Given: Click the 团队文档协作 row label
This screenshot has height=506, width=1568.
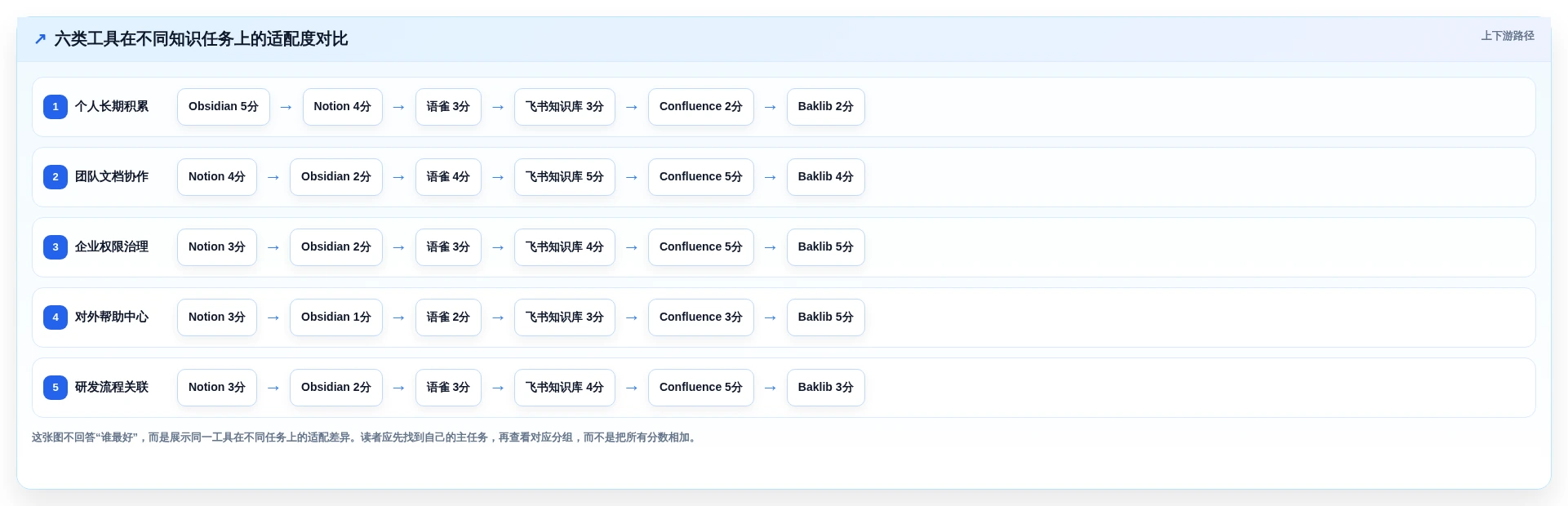Looking at the screenshot, I should 112,177.
